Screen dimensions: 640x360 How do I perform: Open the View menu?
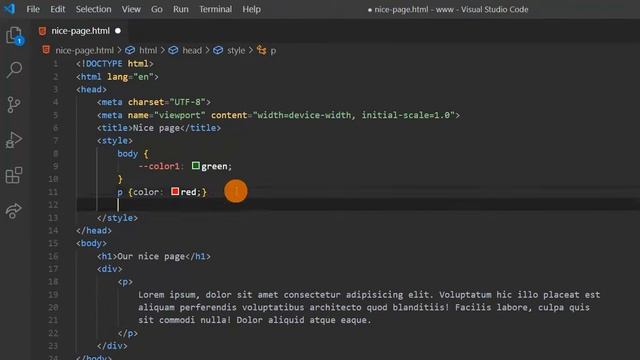coord(131,9)
